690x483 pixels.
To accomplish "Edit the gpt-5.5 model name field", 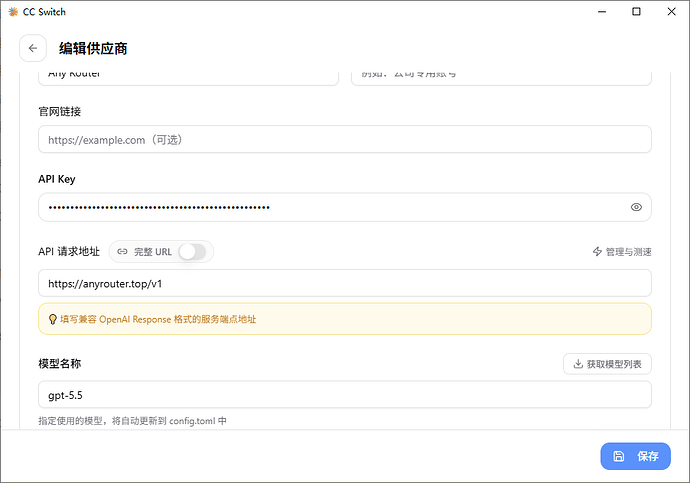I will tap(345, 395).
